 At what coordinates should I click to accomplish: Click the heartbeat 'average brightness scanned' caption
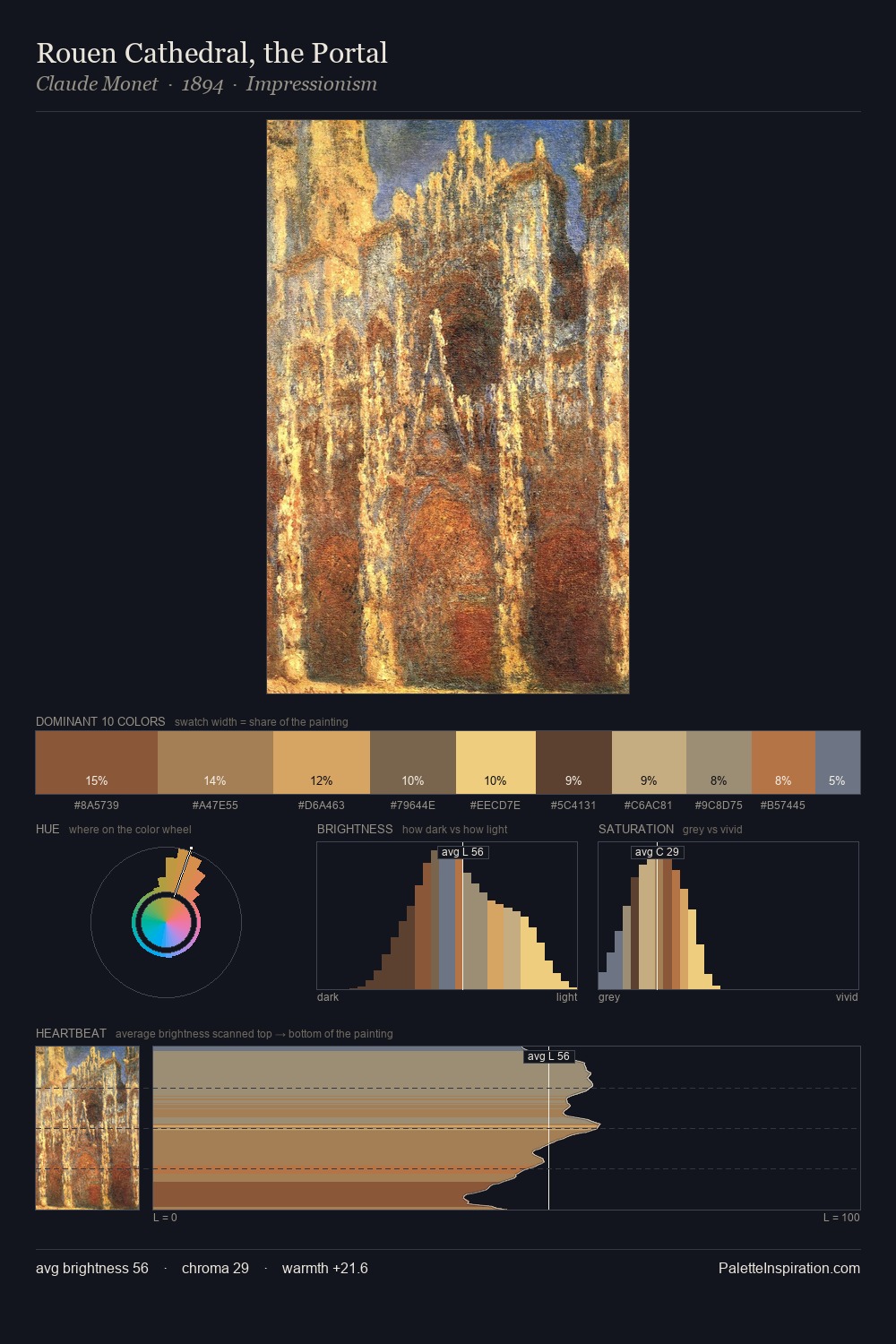pos(254,1034)
